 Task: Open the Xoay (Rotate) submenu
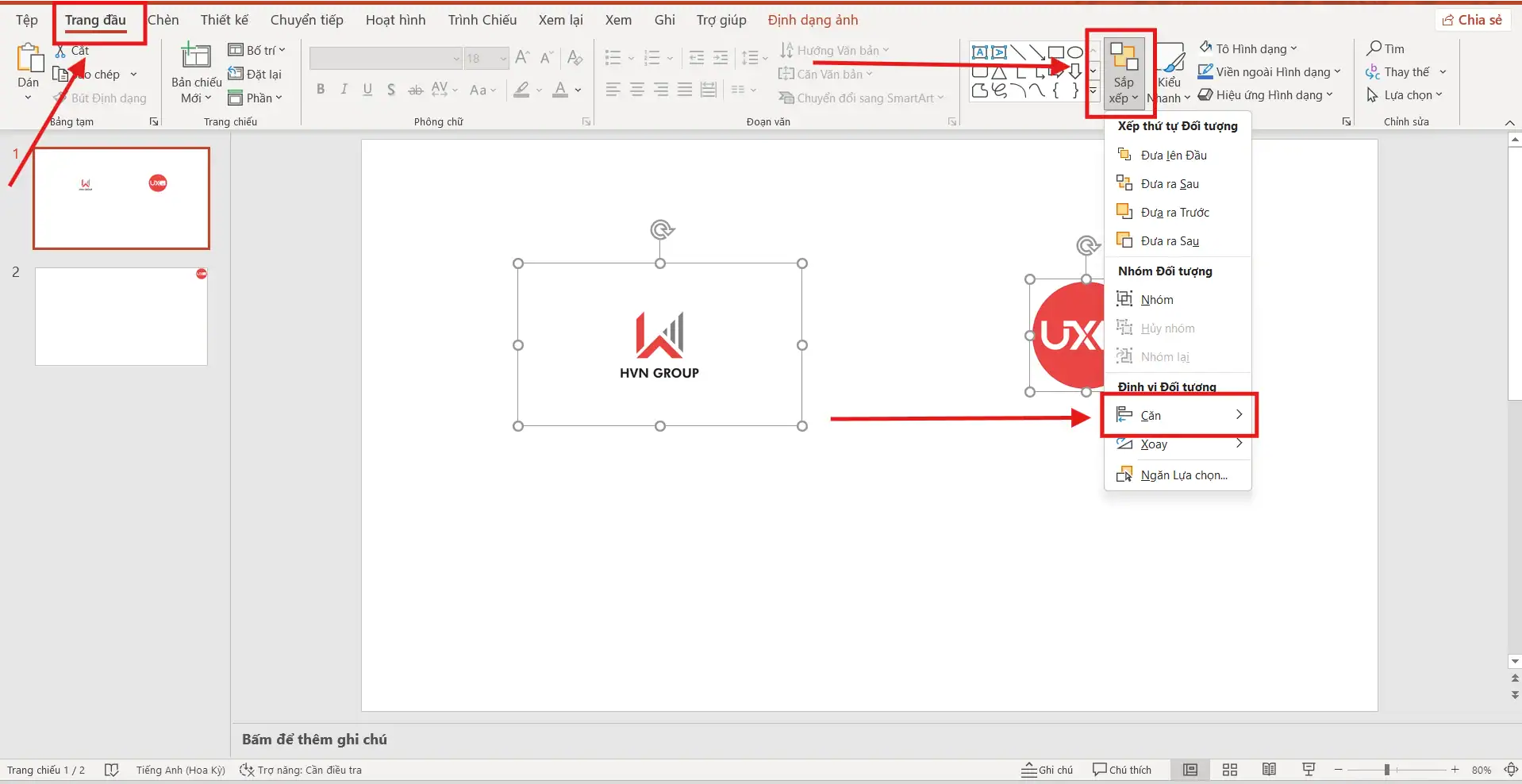click(1178, 444)
